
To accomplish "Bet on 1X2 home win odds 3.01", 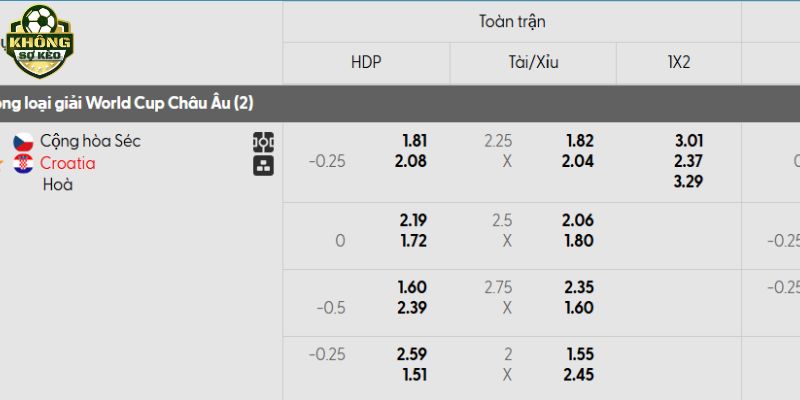I will click(689, 141).
